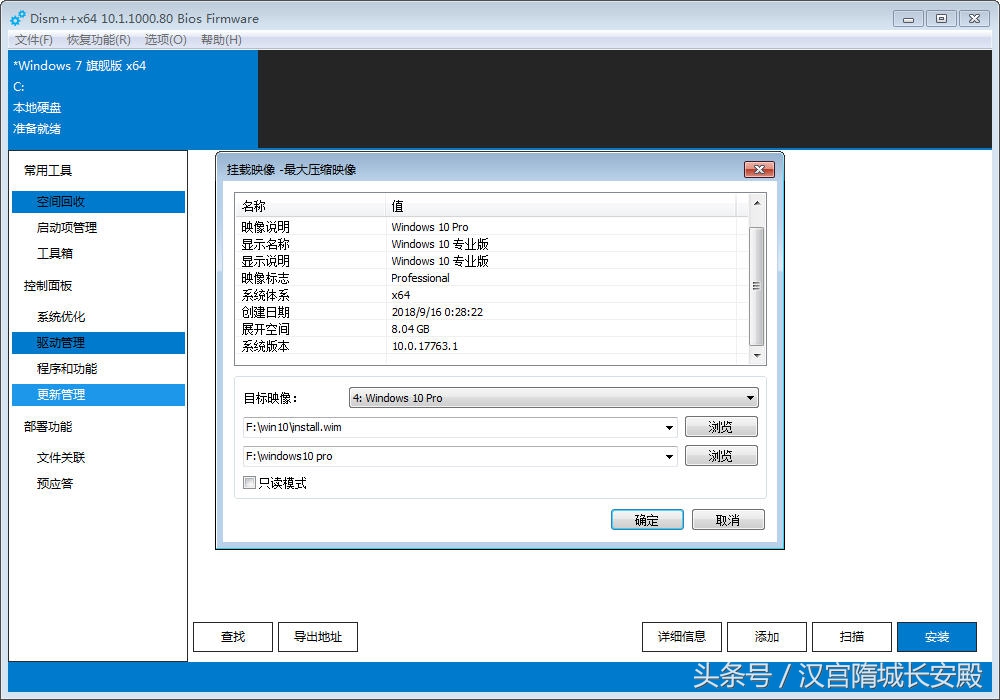
Task: Open 启动项管理 in the sidebar
Action: tap(98, 228)
